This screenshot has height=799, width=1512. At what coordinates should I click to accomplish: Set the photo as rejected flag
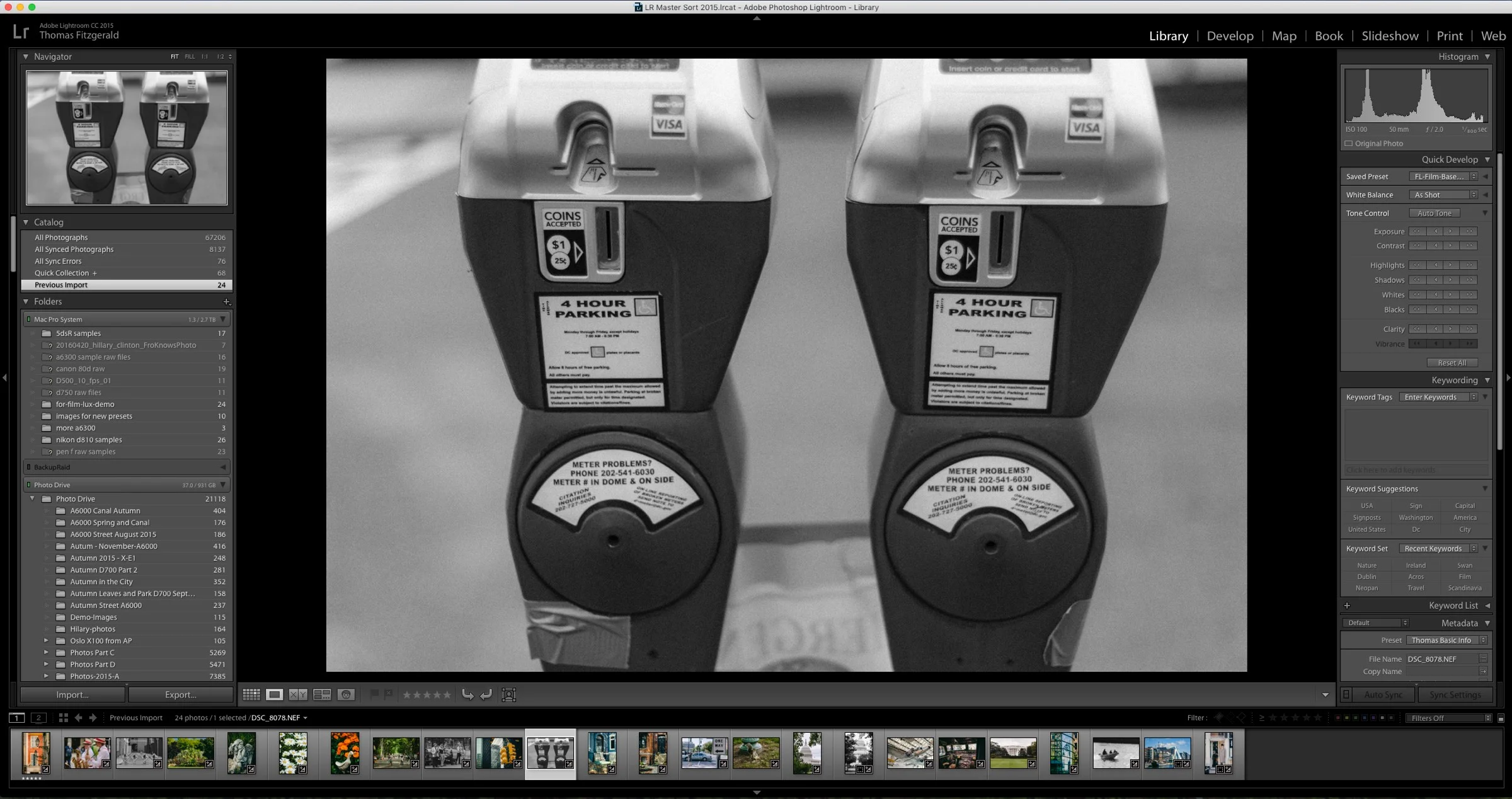[x=388, y=694]
